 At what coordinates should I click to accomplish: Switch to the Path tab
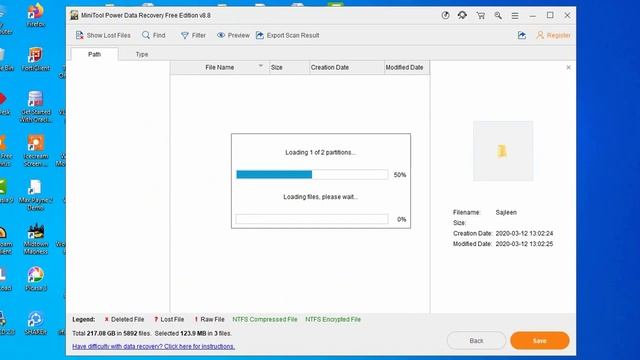tap(94, 54)
